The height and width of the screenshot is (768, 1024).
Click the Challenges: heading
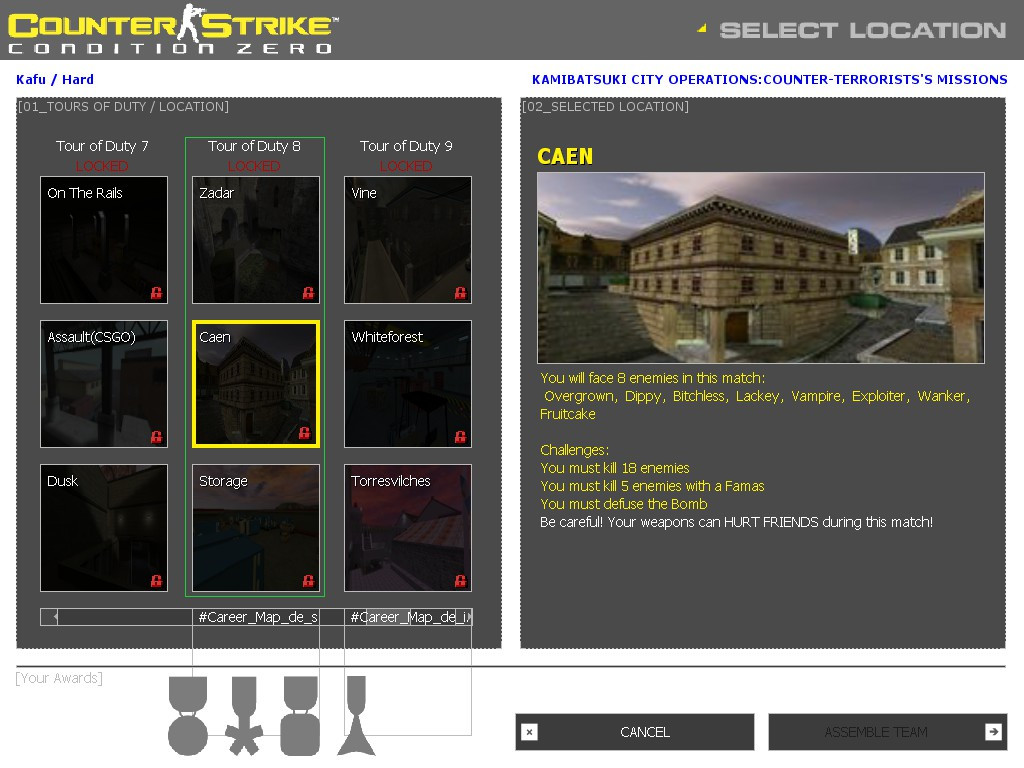point(575,450)
